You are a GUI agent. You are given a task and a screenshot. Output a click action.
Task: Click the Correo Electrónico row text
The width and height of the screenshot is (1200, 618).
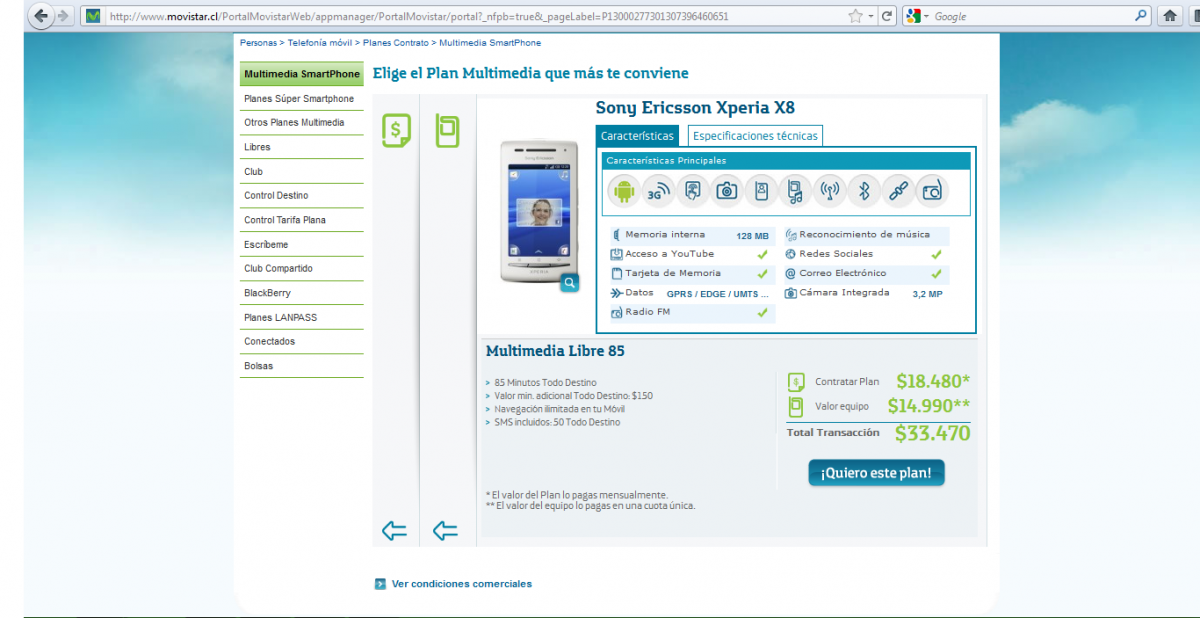point(842,273)
